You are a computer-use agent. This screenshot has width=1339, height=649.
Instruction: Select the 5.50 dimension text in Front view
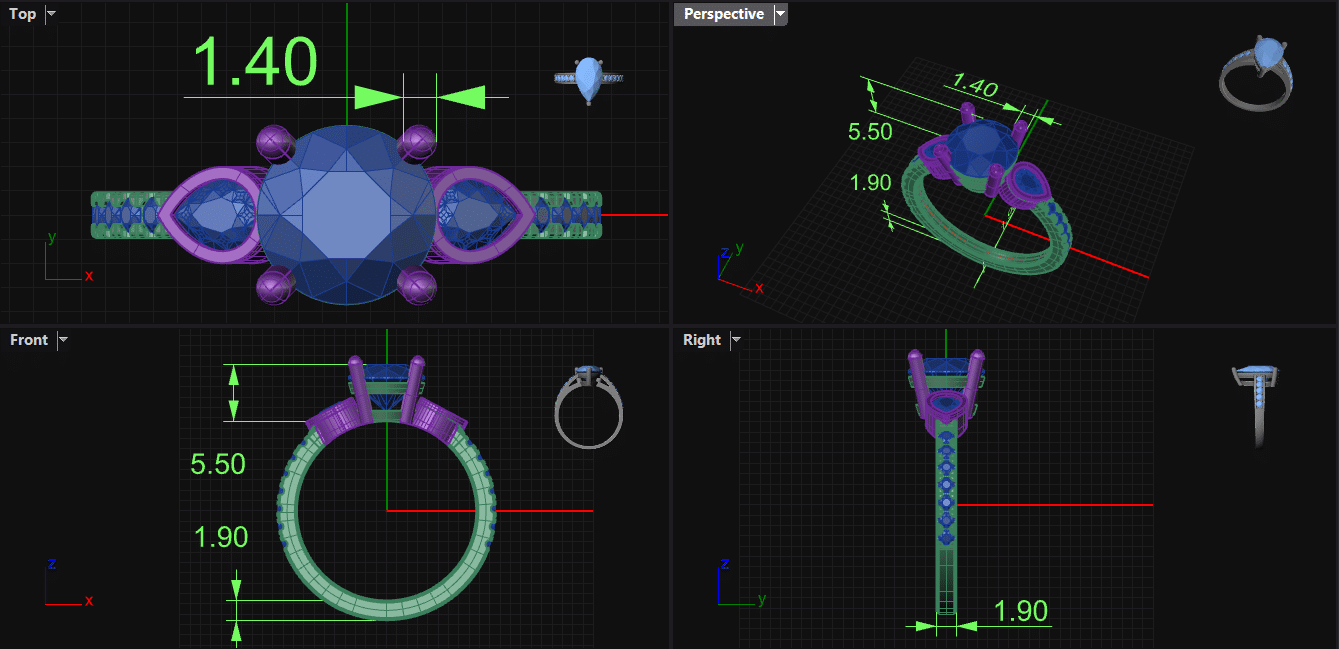pos(218,464)
